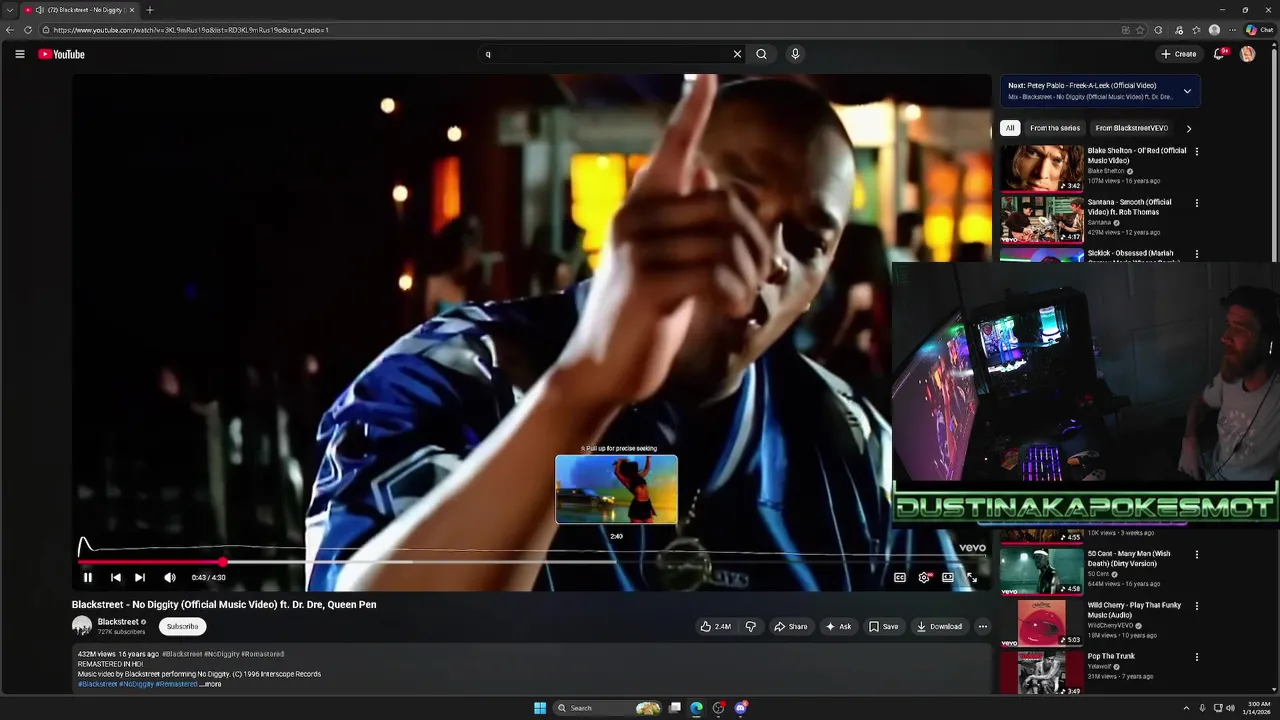Go back in the browser
The width and height of the screenshot is (1280, 720).
coord(10,30)
